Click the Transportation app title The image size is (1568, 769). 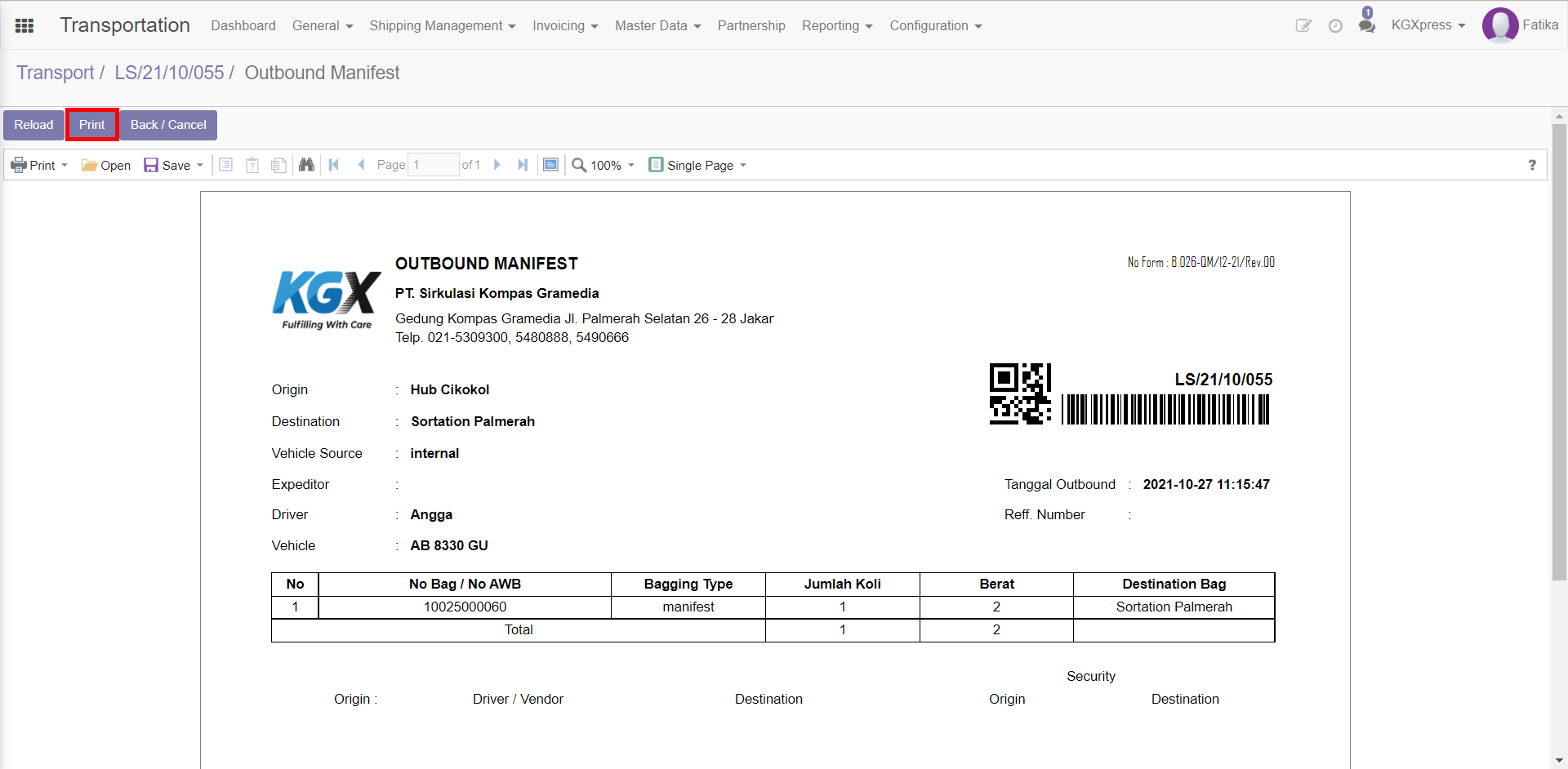(x=125, y=25)
